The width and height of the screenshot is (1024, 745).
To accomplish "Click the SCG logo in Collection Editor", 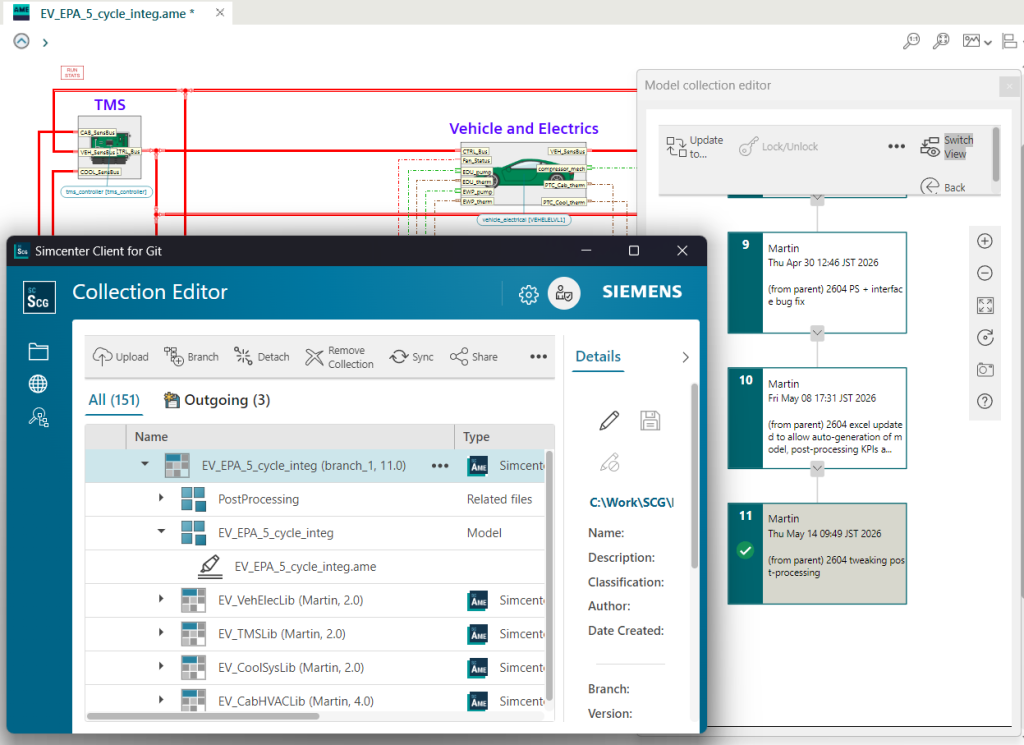I will [39, 297].
